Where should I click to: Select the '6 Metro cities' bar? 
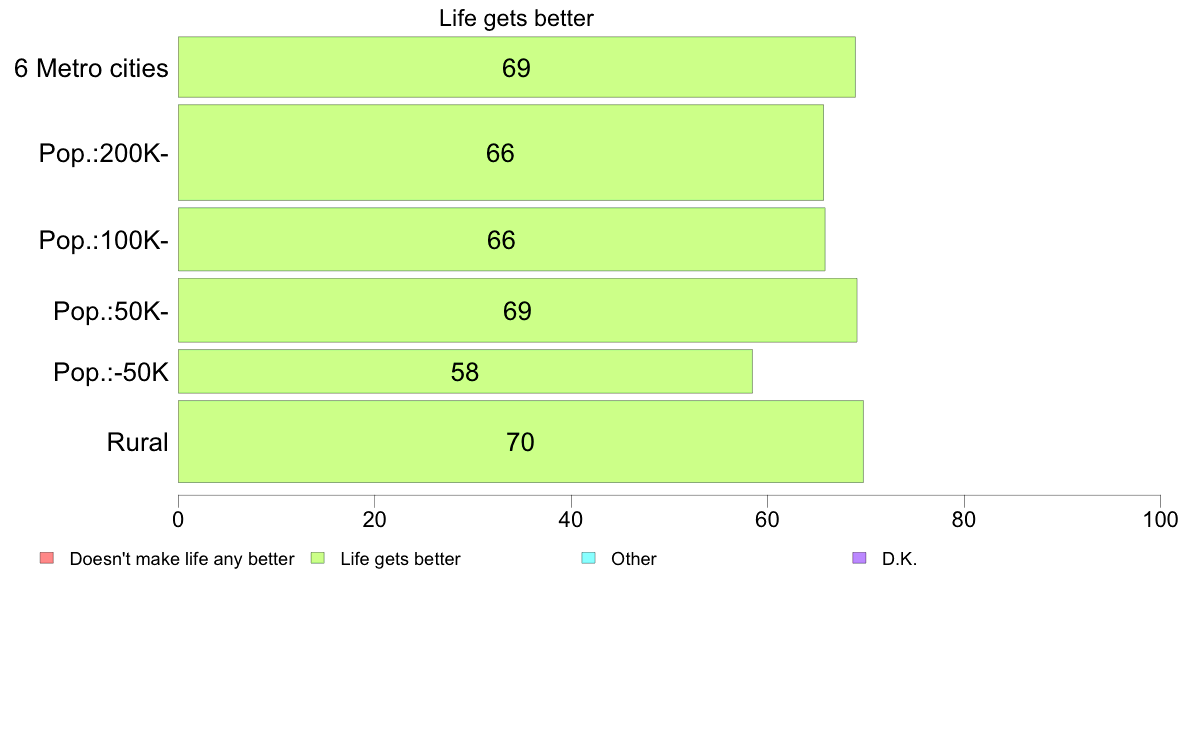[517, 67]
